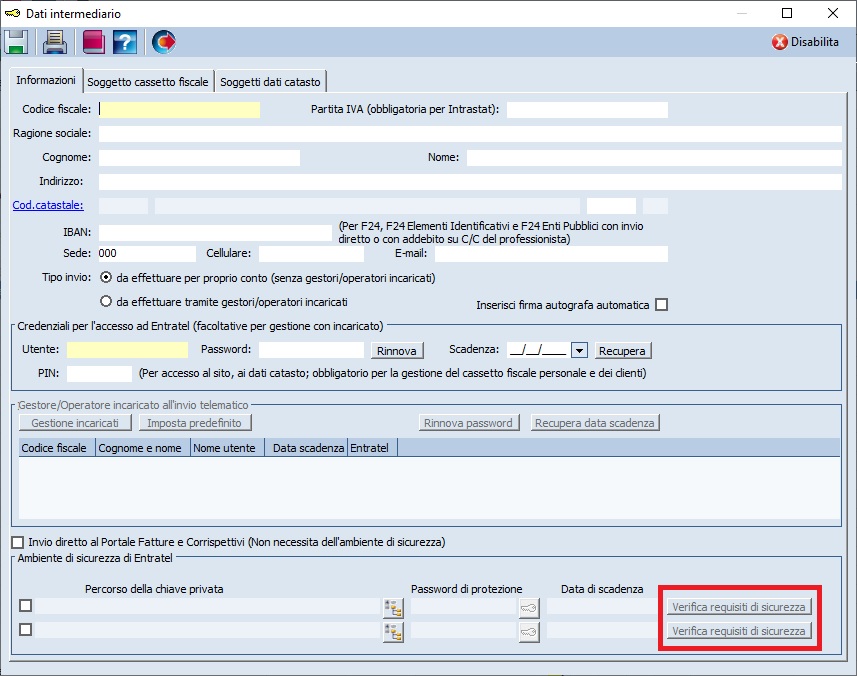857x676 pixels.
Task: Click the Rinnova button next to Password
Action: [x=397, y=351]
